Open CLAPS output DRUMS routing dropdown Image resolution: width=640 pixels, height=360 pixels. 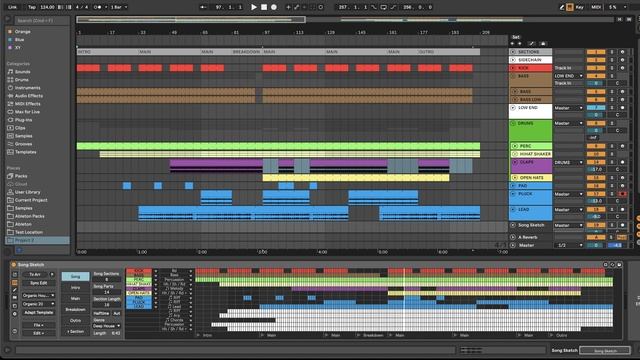[569, 162]
